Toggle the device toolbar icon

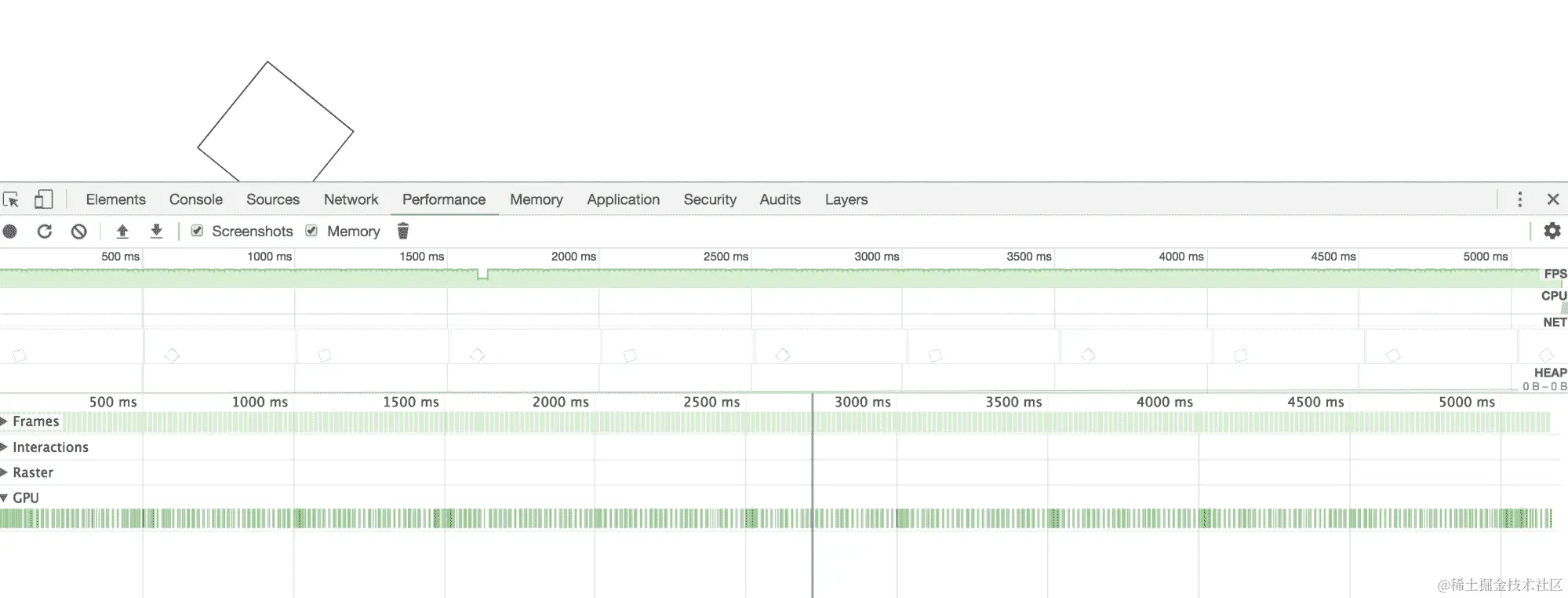tap(44, 199)
